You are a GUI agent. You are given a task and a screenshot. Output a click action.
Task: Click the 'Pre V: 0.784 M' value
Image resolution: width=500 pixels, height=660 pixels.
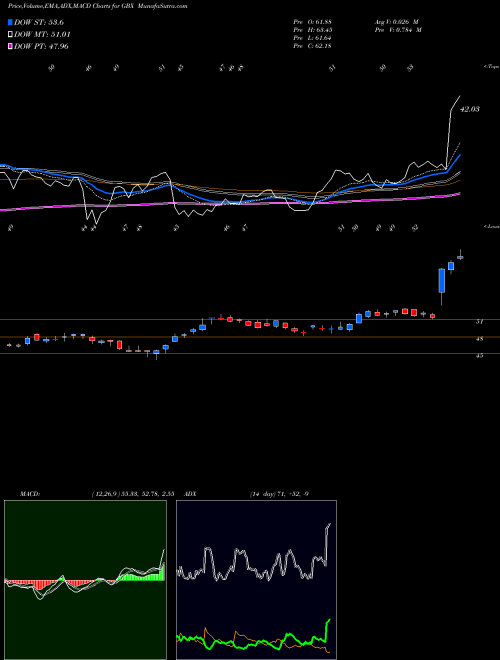pyautogui.click(x=398, y=30)
